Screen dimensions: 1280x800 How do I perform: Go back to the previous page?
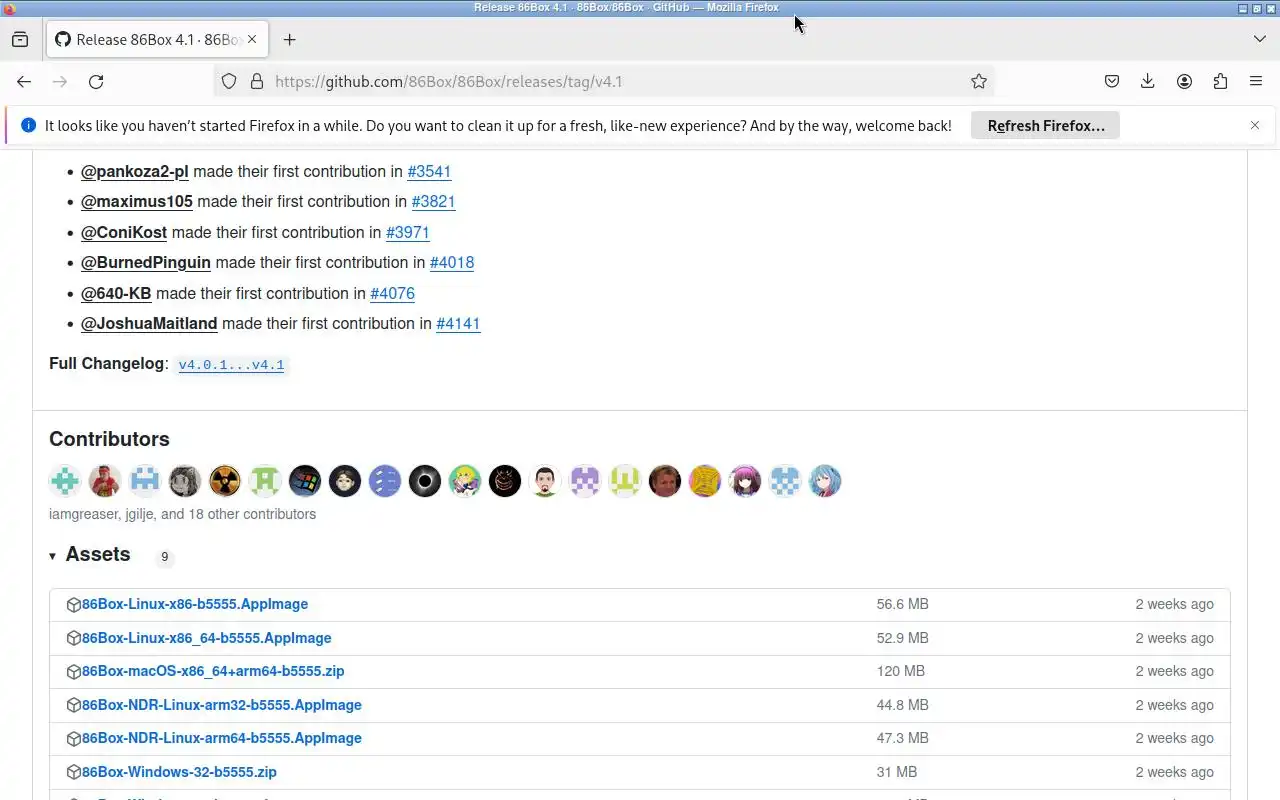(24, 82)
